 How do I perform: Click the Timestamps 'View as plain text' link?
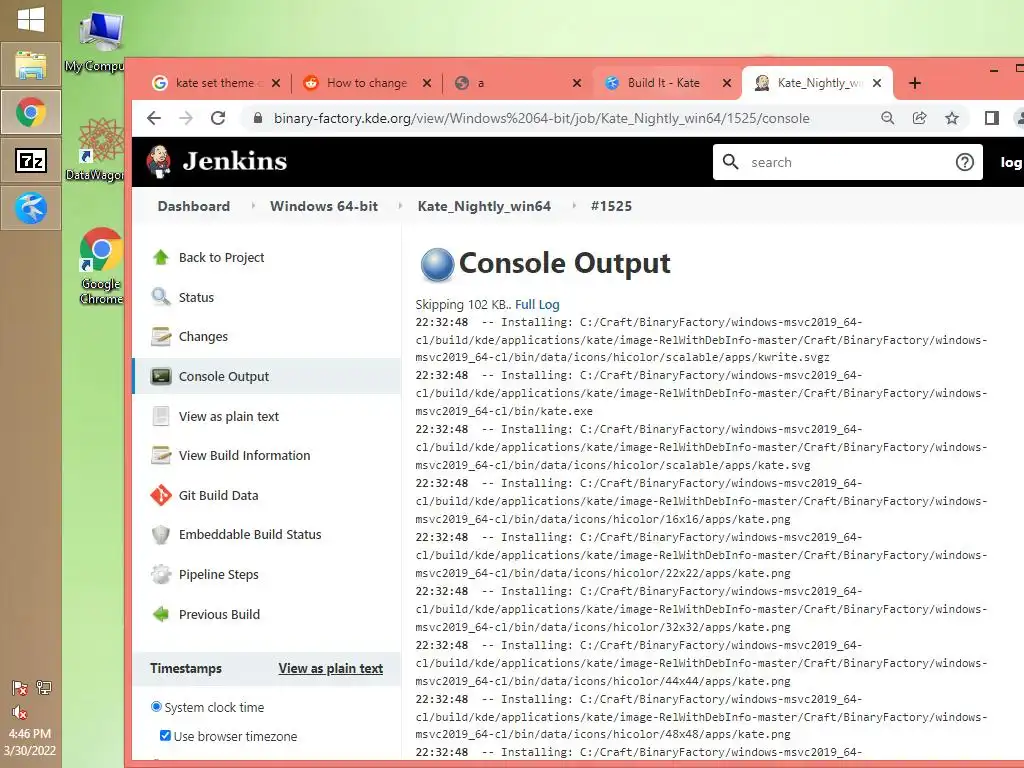coord(330,668)
